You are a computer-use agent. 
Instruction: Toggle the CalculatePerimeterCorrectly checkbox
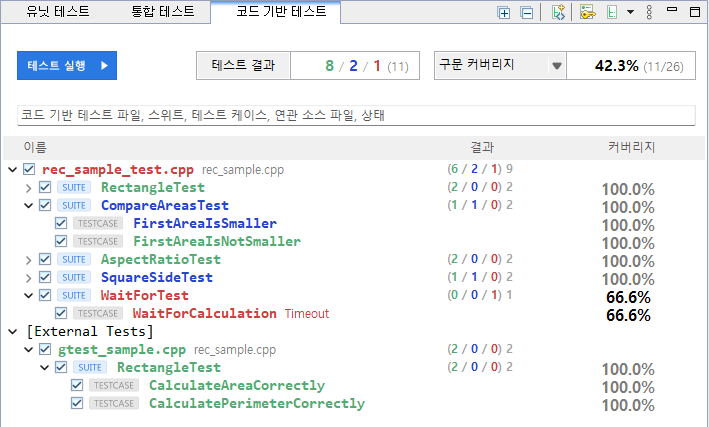(x=77, y=403)
